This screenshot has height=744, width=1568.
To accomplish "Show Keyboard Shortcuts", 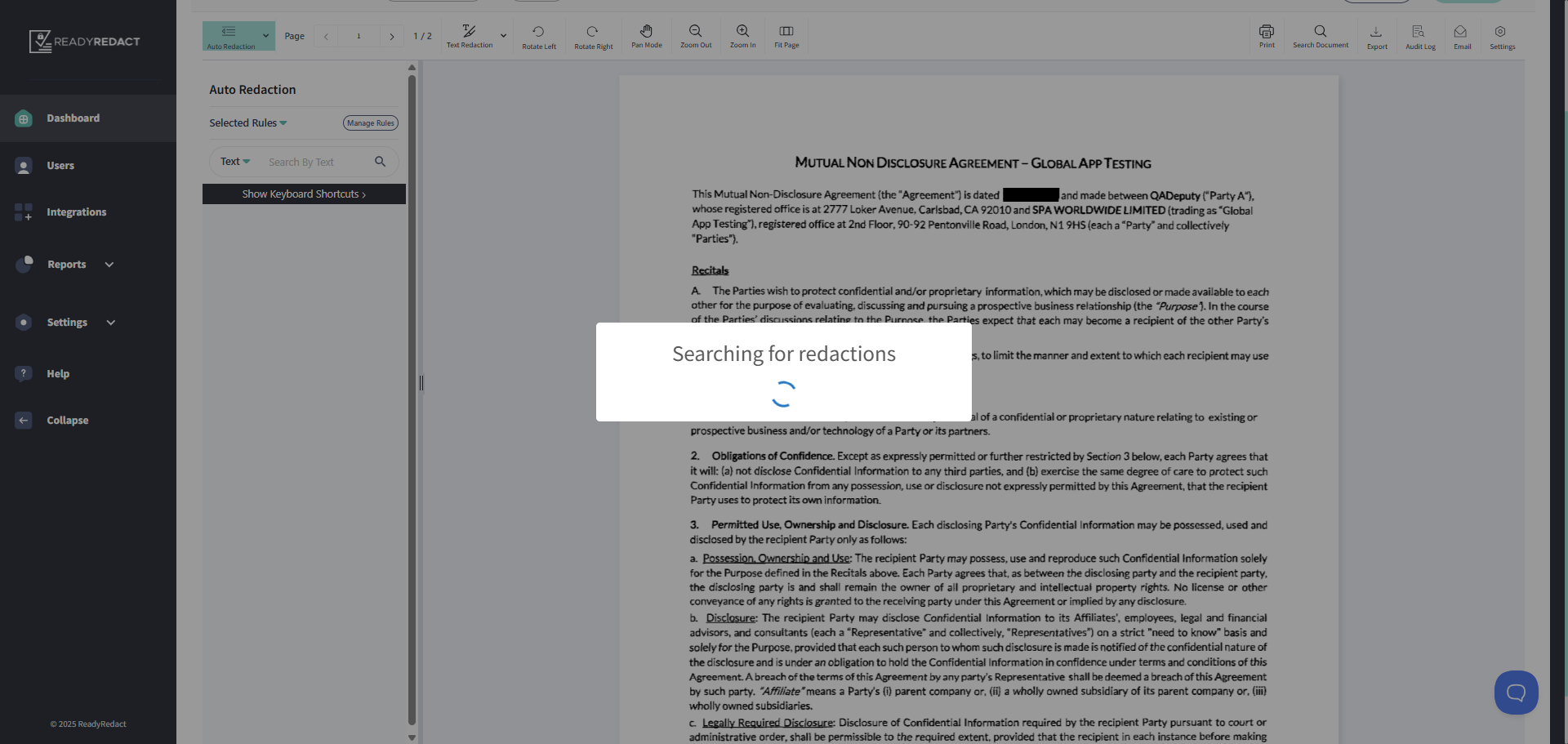I will 304,194.
